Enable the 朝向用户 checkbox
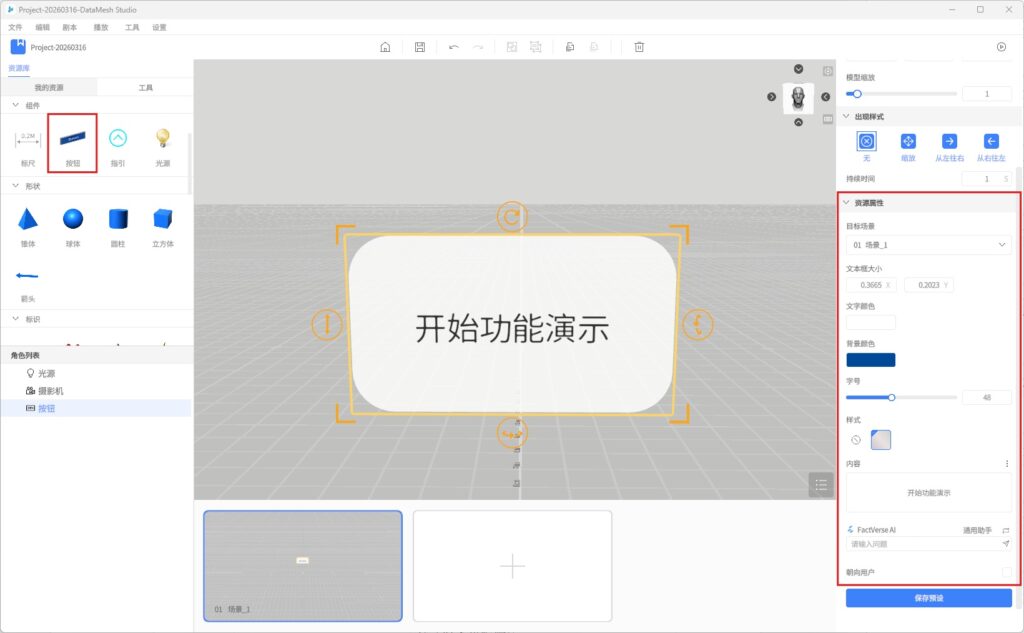Screen dimensions: 1024x633 tap(1006, 572)
